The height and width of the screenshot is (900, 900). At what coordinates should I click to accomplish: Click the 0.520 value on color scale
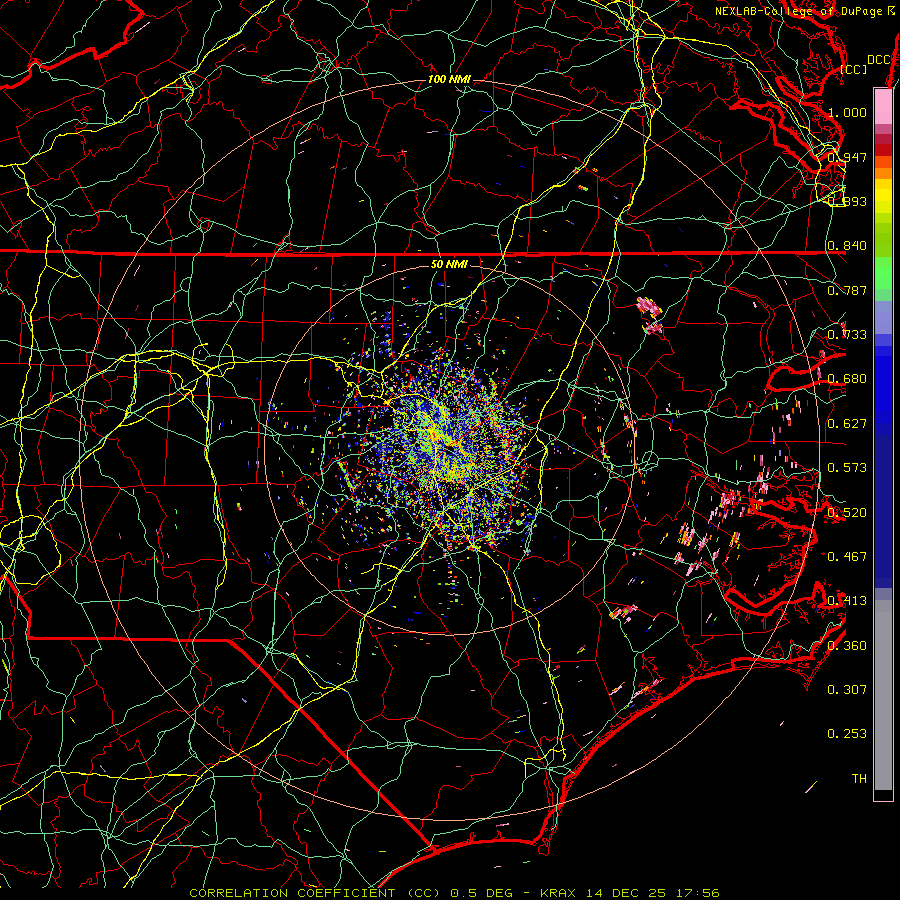(x=847, y=513)
